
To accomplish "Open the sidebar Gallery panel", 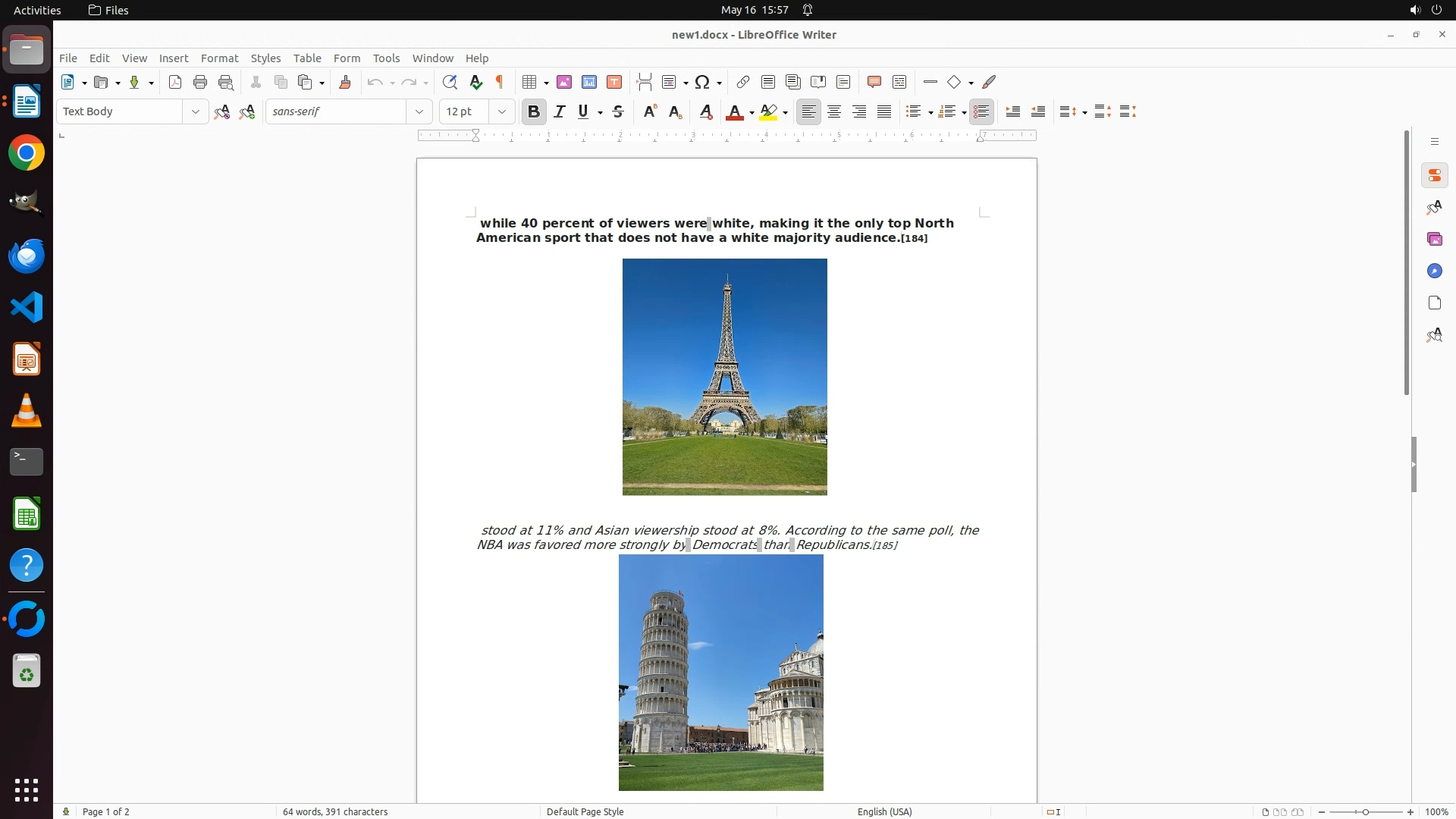I will click(1434, 240).
